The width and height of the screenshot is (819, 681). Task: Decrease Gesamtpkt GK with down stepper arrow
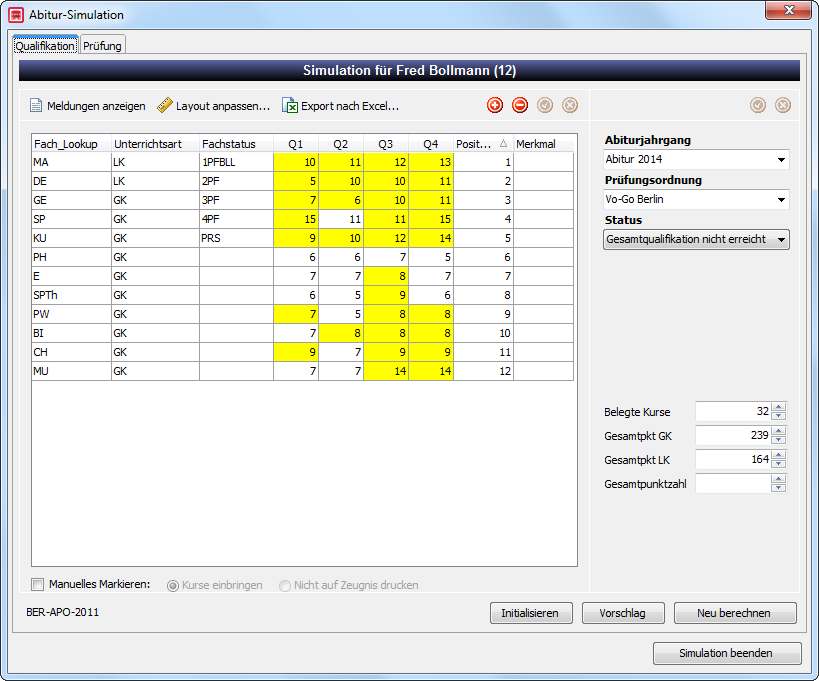click(x=778, y=440)
